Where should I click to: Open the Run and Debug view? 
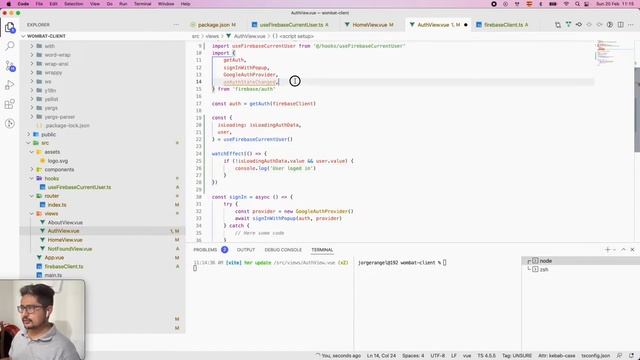[x=10, y=85]
